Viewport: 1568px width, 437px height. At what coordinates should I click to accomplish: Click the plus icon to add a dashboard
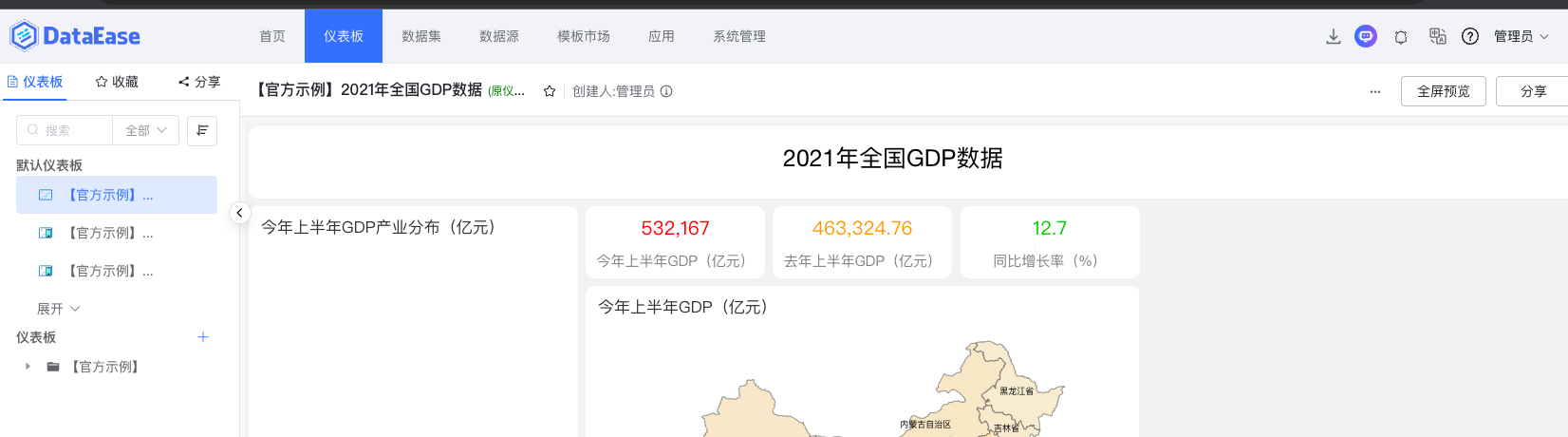pos(203,337)
